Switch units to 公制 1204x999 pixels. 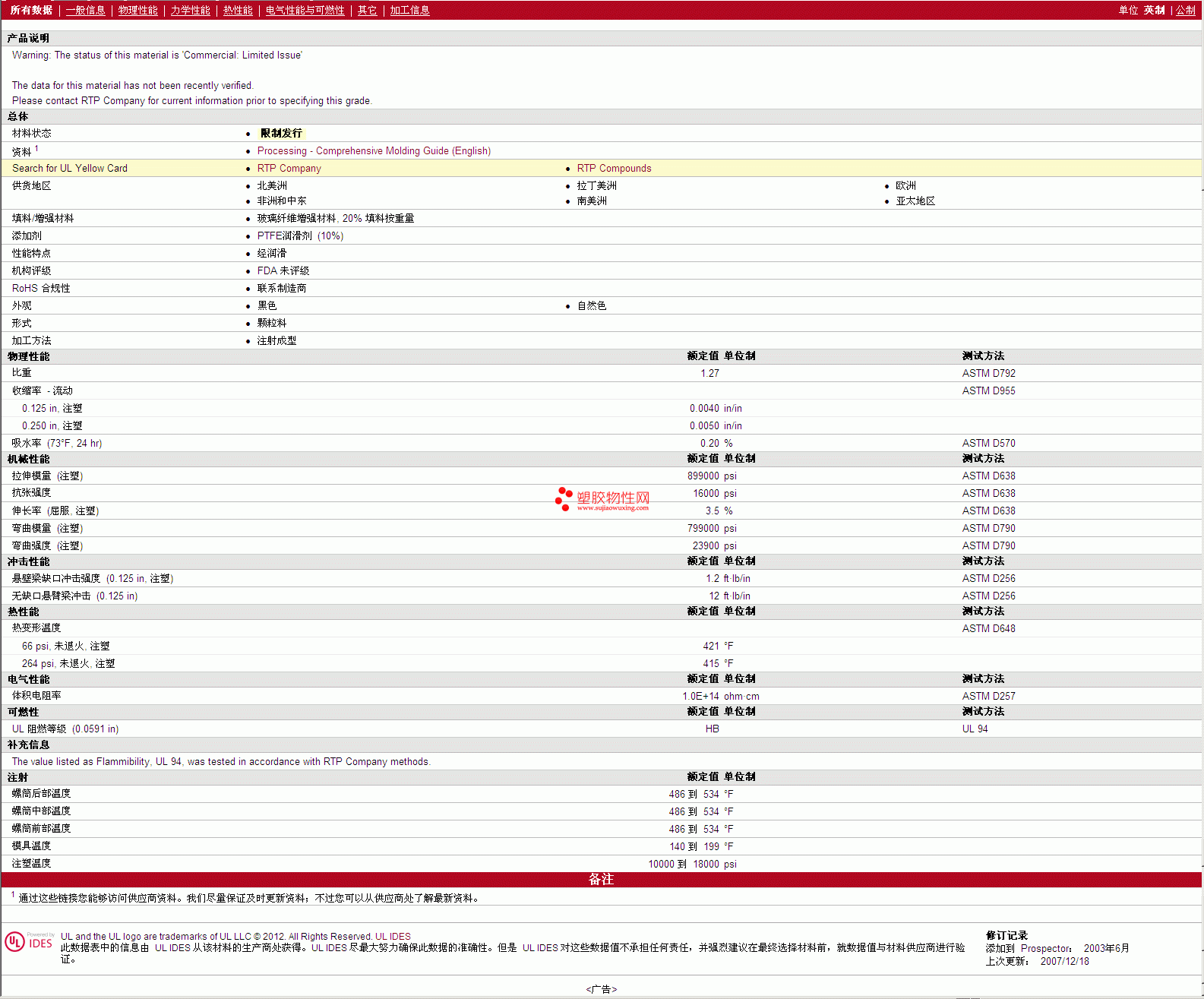pyautogui.click(x=1186, y=10)
